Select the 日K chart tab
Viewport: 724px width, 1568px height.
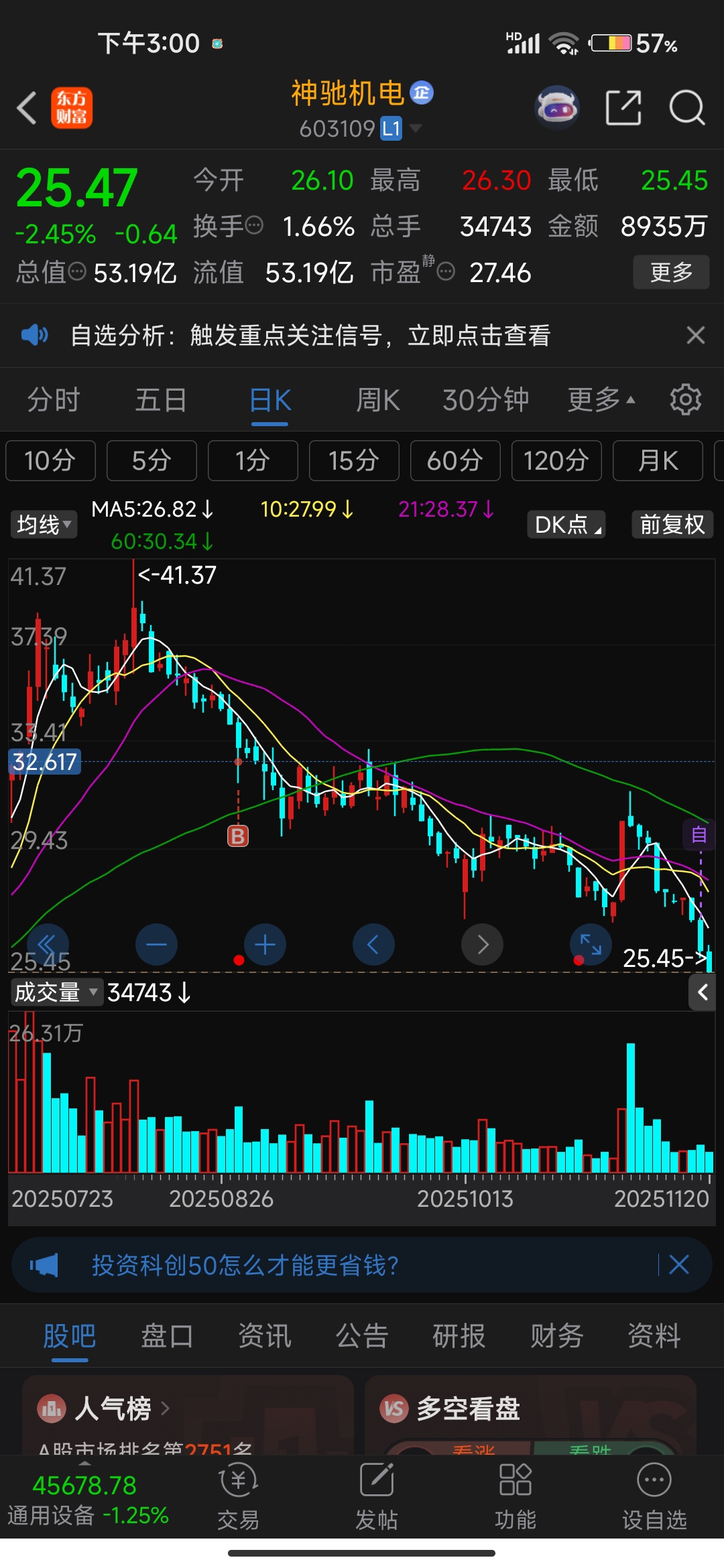click(270, 400)
